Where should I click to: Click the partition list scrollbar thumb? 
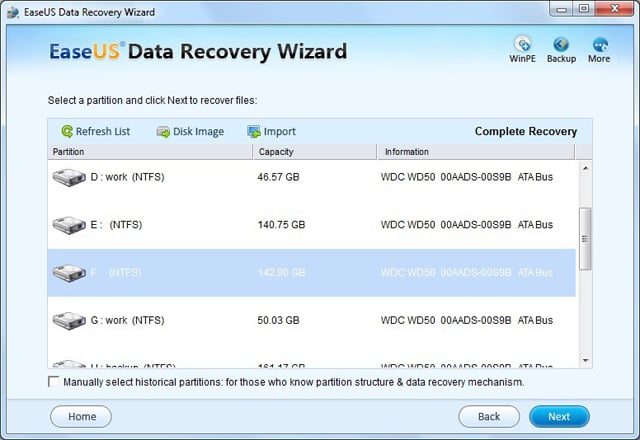585,239
